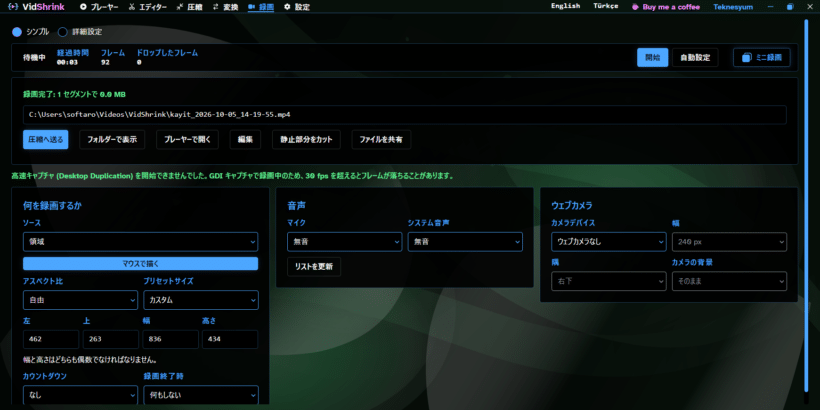Open the Teknosyum link
Image resolution: width=820 pixels, height=410 pixels.
733,7
